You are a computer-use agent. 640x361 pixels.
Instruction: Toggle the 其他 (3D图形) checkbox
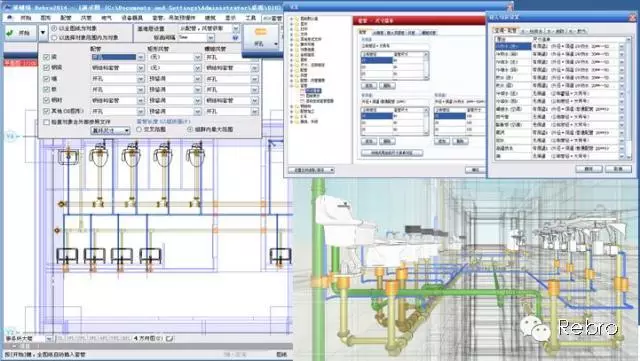46,111
